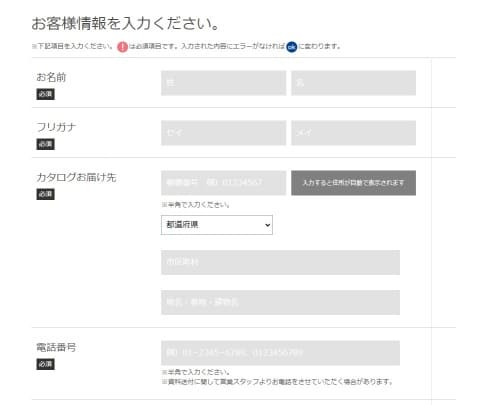The height and width of the screenshot is (405, 500).
Task: Click the お客様情報を入力ください heading
Action: (x=125, y=23)
